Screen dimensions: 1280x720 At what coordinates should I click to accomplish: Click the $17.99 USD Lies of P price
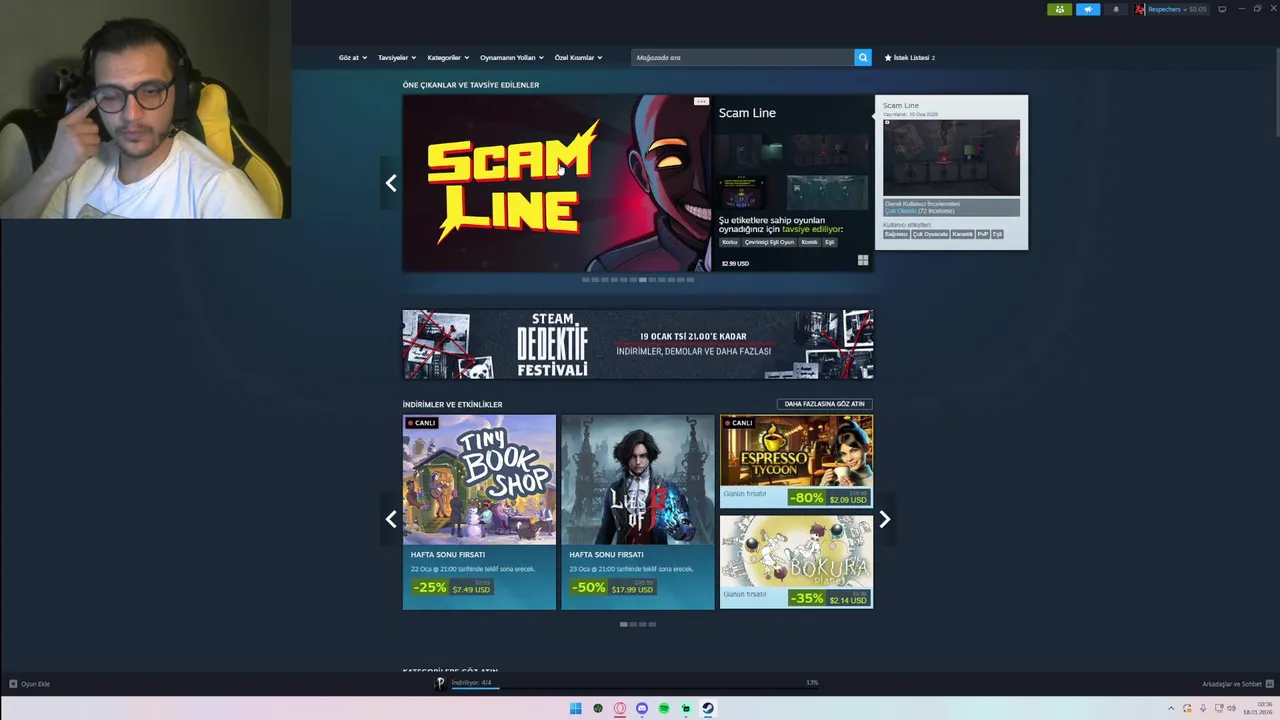pyautogui.click(x=633, y=589)
